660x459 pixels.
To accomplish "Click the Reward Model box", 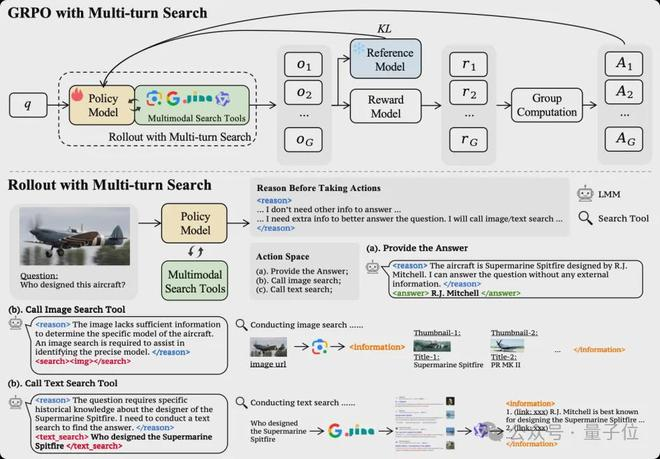I will tap(386, 106).
